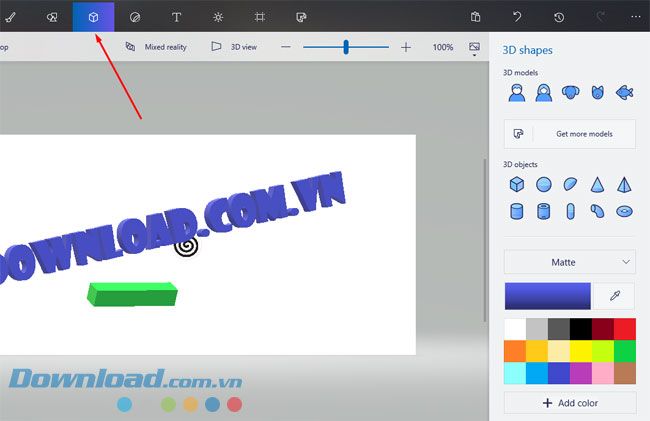Select the Pyramid 3D object
Screen dimensions: 650x421
click(624, 184)
